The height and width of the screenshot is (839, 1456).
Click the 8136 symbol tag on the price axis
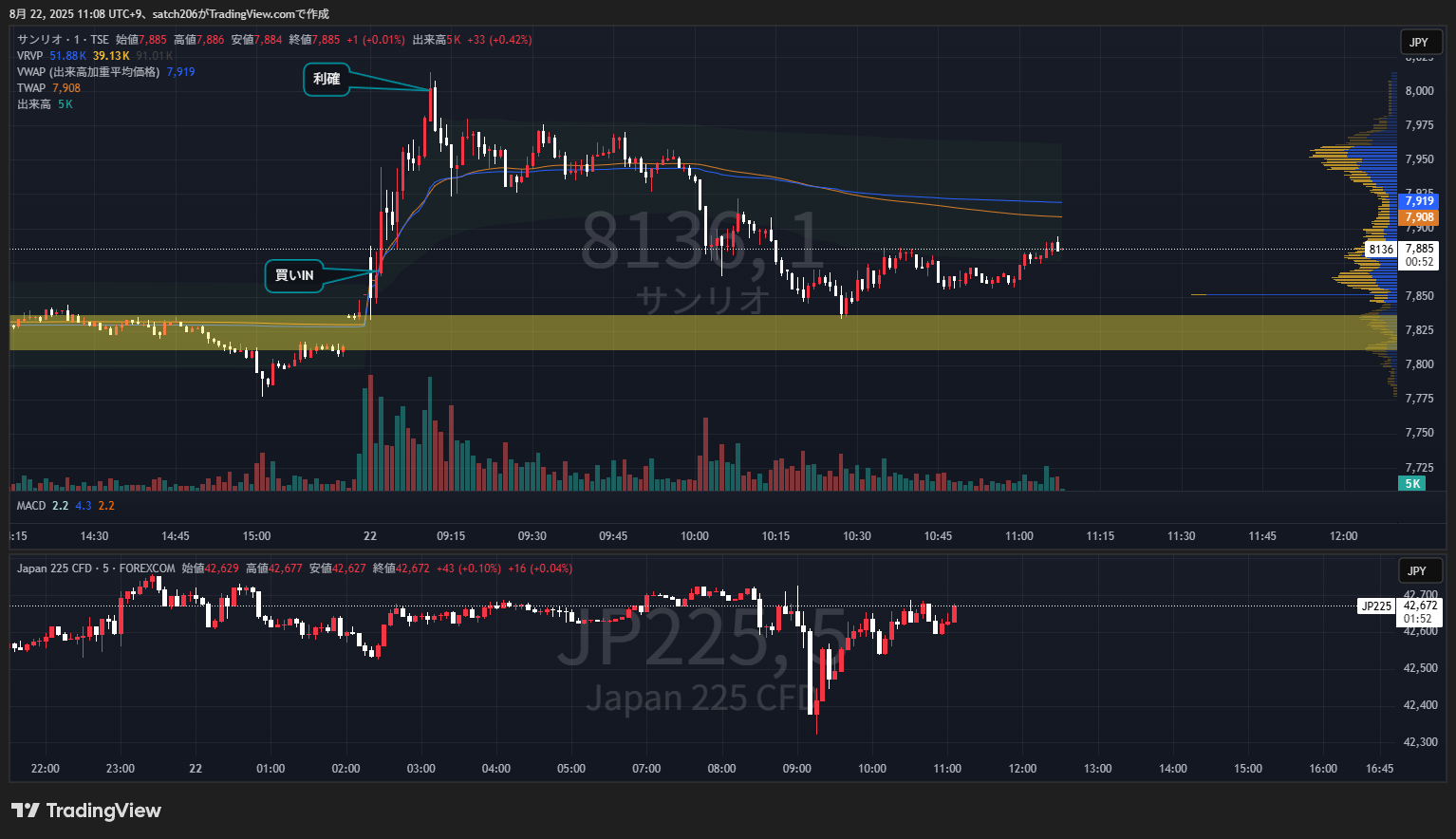tap(1381, 250)
